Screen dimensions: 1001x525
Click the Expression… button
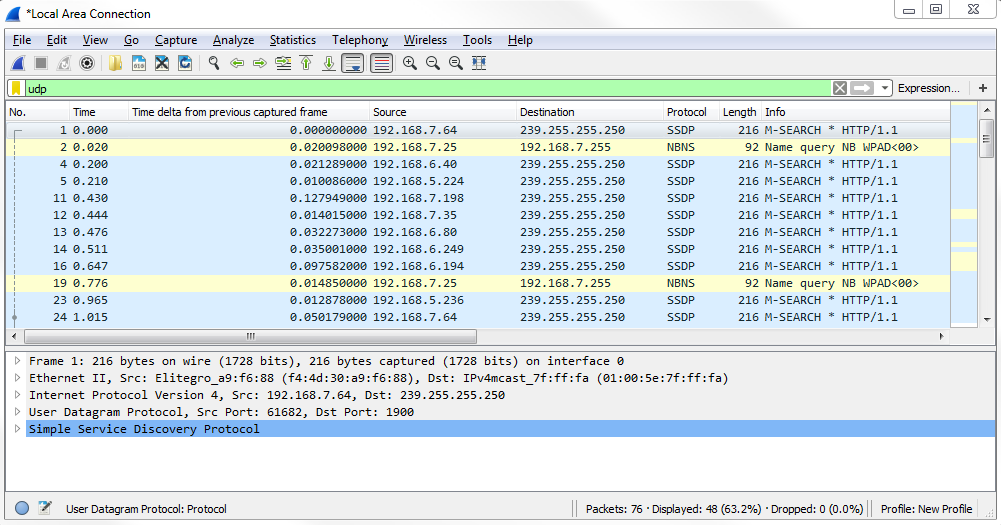pyautogui.click(x=928, y=88)
